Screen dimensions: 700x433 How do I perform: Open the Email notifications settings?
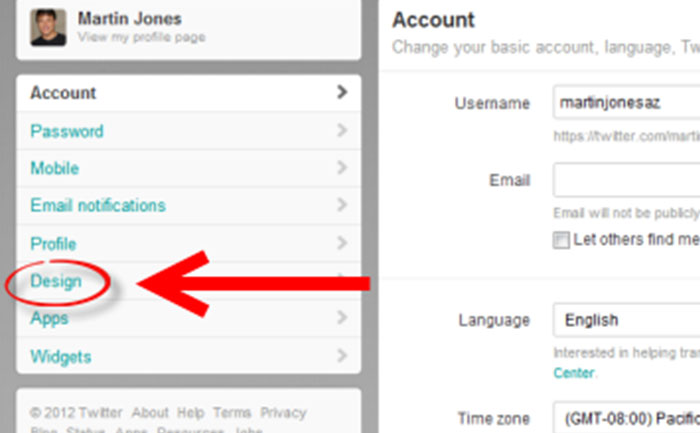[x=98, y=205]
